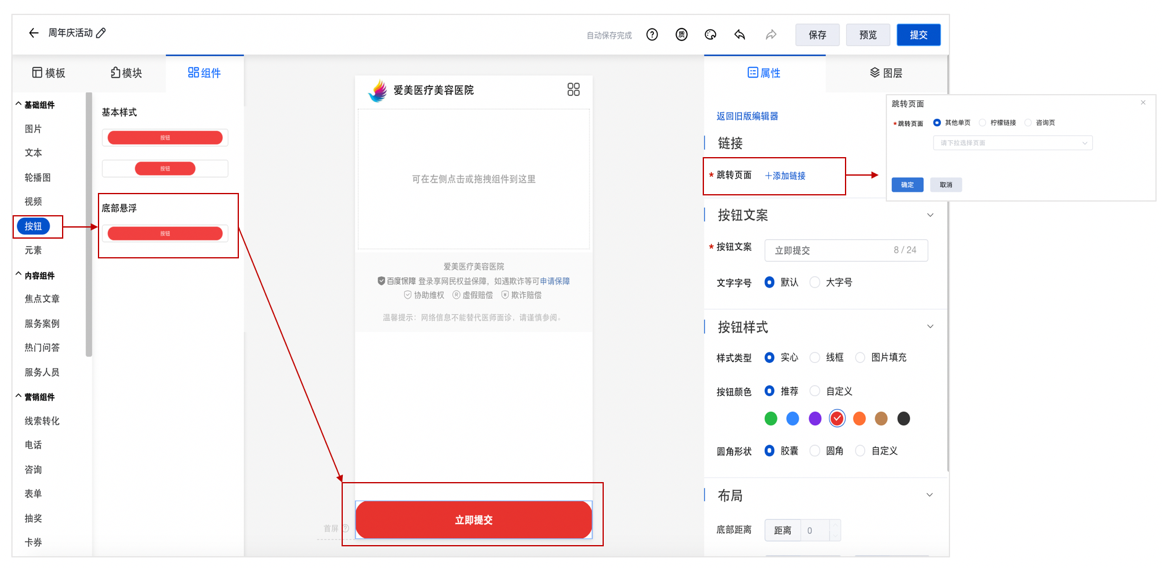This screenshot has height=568, width=1162.
Task: Switch to the 图层 tab
Action: (x=886, y=73)
